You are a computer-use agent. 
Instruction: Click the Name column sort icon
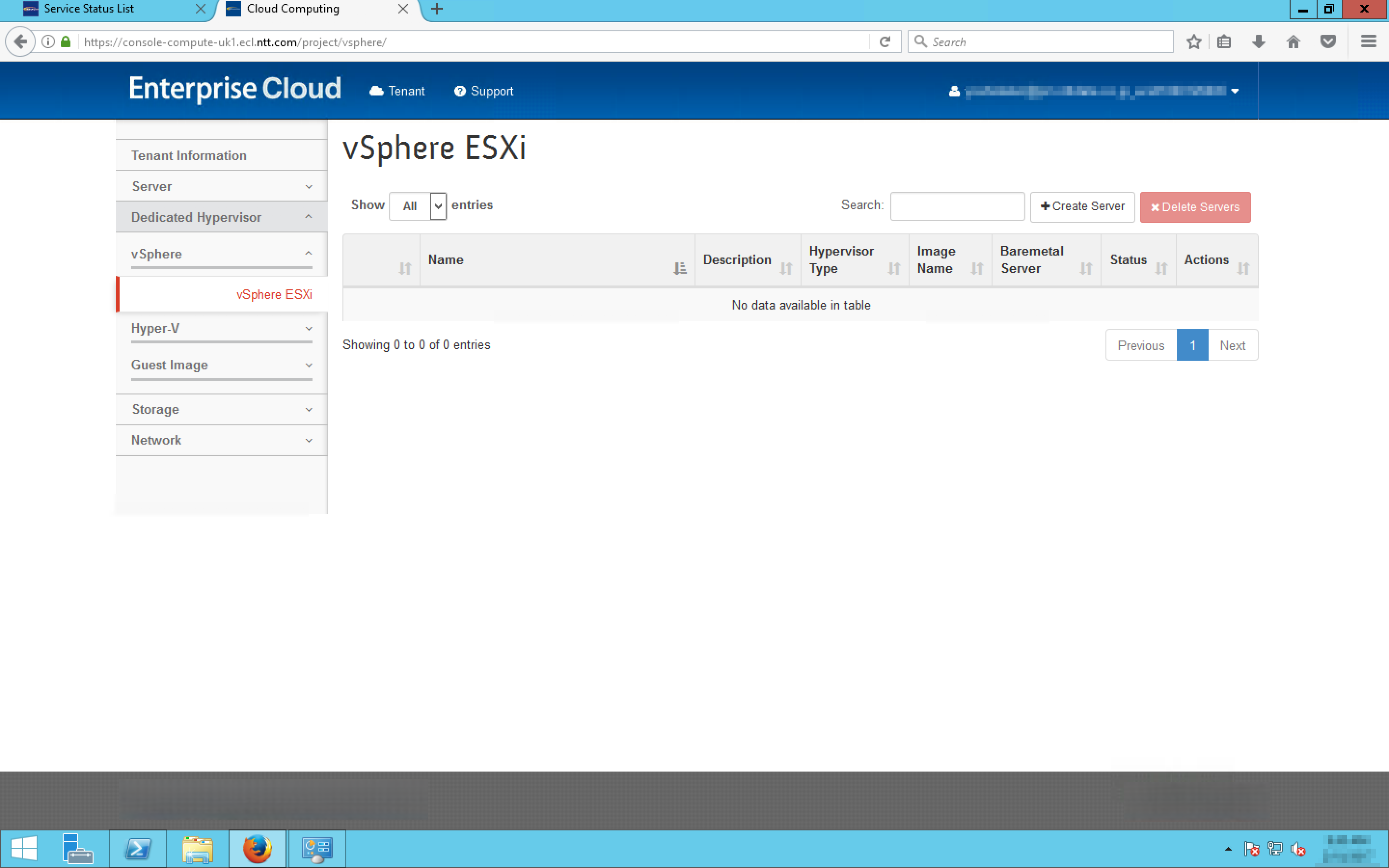(x=680, y=268)
